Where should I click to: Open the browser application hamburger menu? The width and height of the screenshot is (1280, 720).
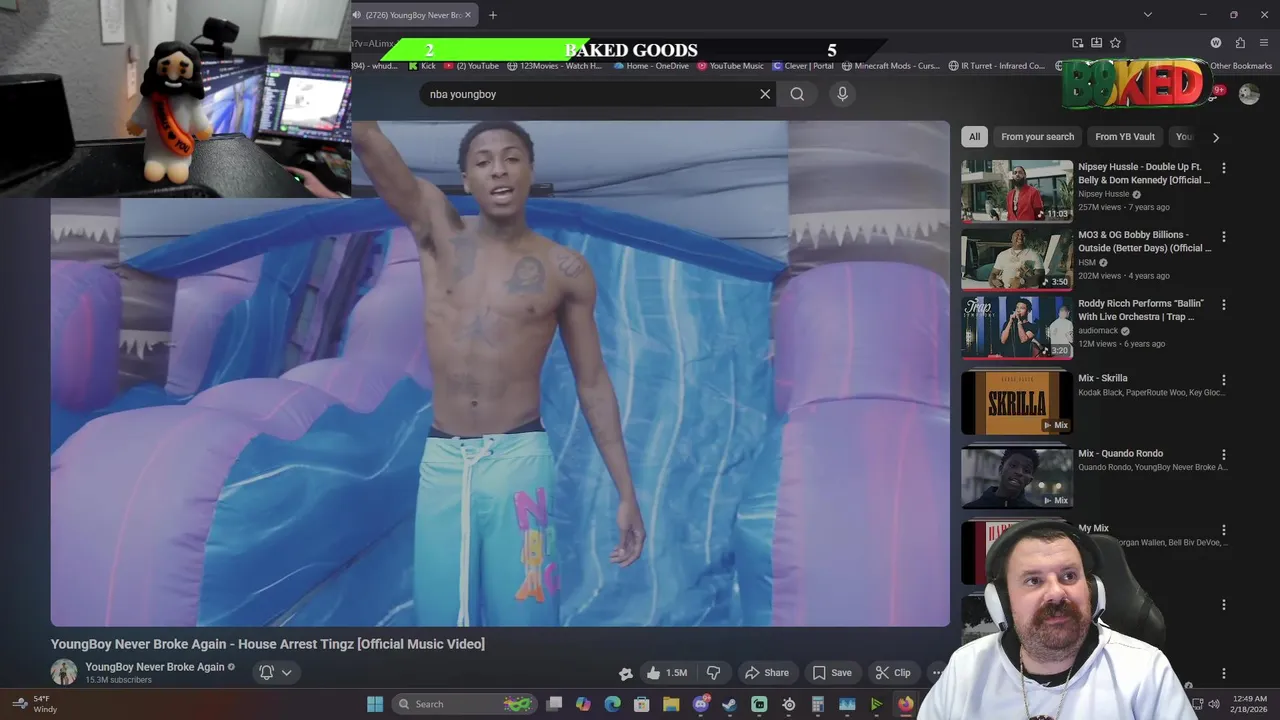pyautogui.click(x=1264, y=43)
